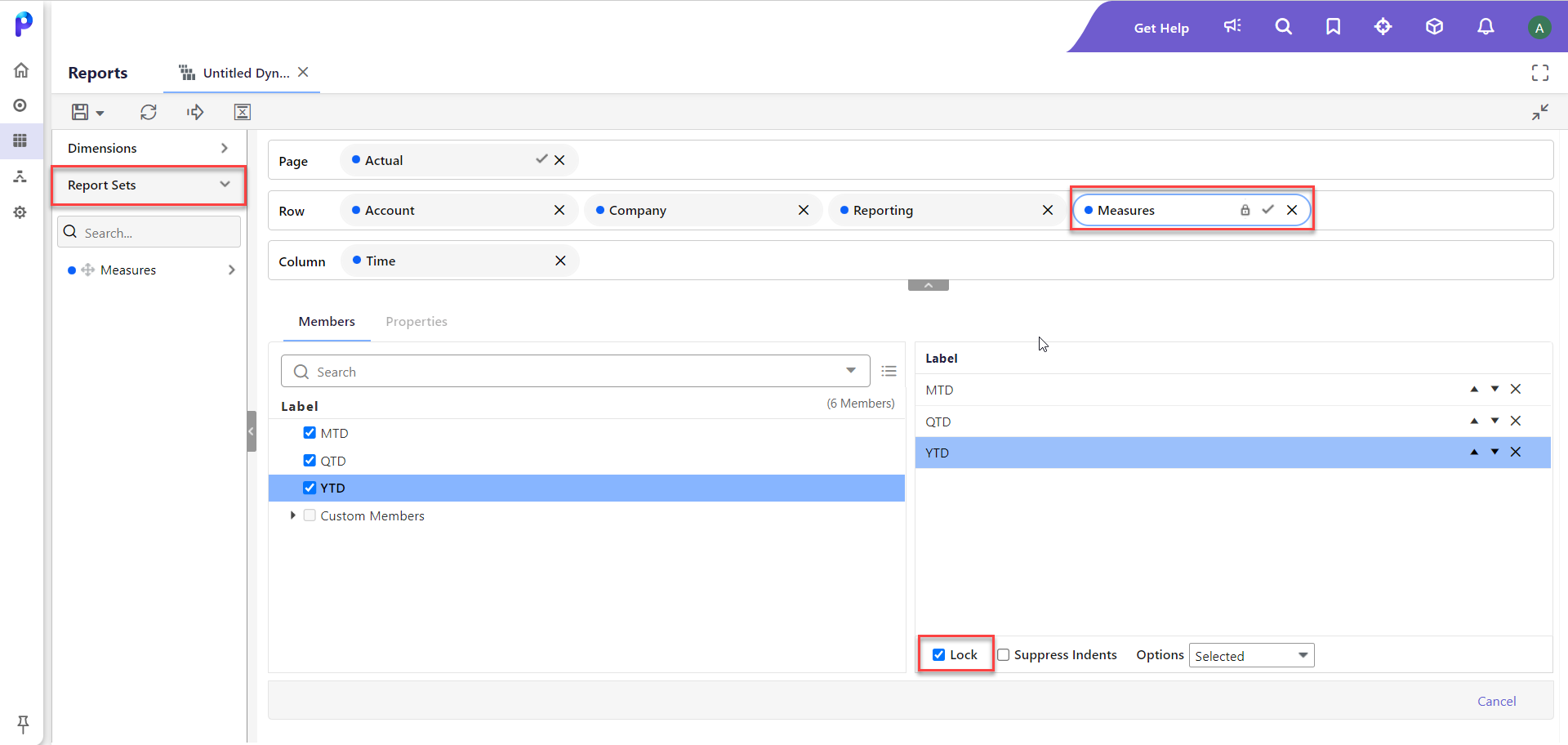Open the save options dropdown arrow
The width and height of the screenshot is (1568, 745).
click(x=100, y=114)
